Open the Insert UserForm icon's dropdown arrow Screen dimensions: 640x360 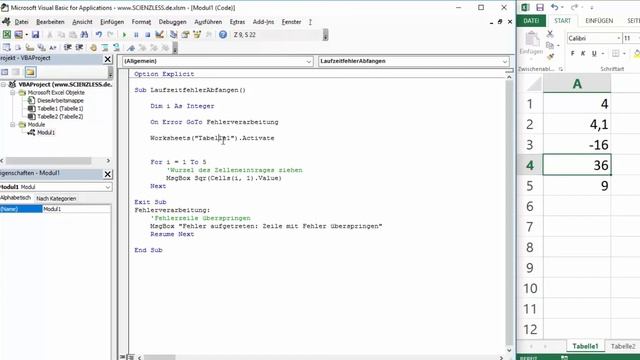[26, 35]
